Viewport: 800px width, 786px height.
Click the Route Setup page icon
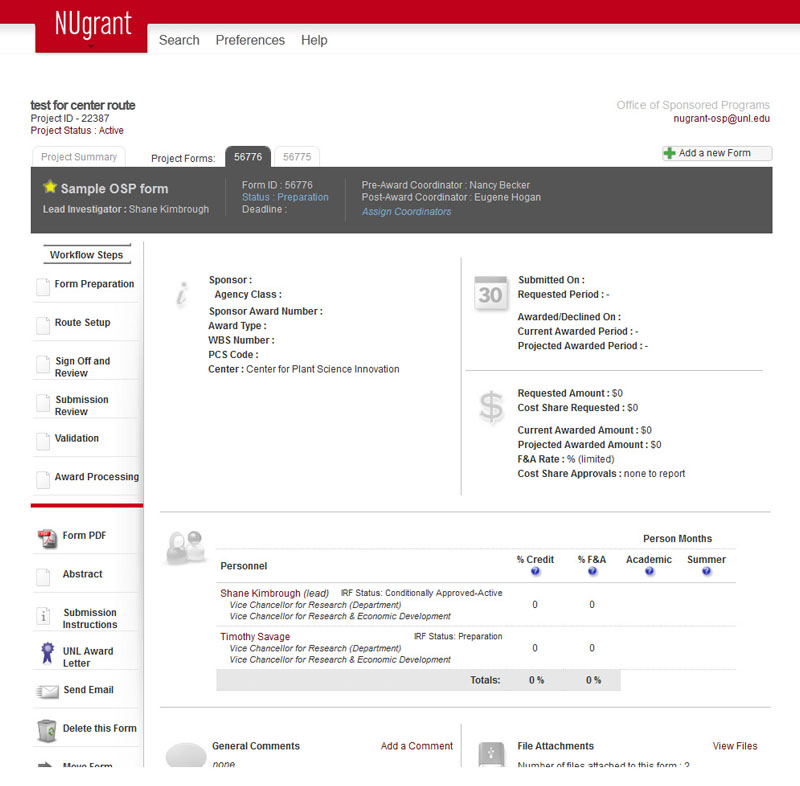click(x=43, y=325)
